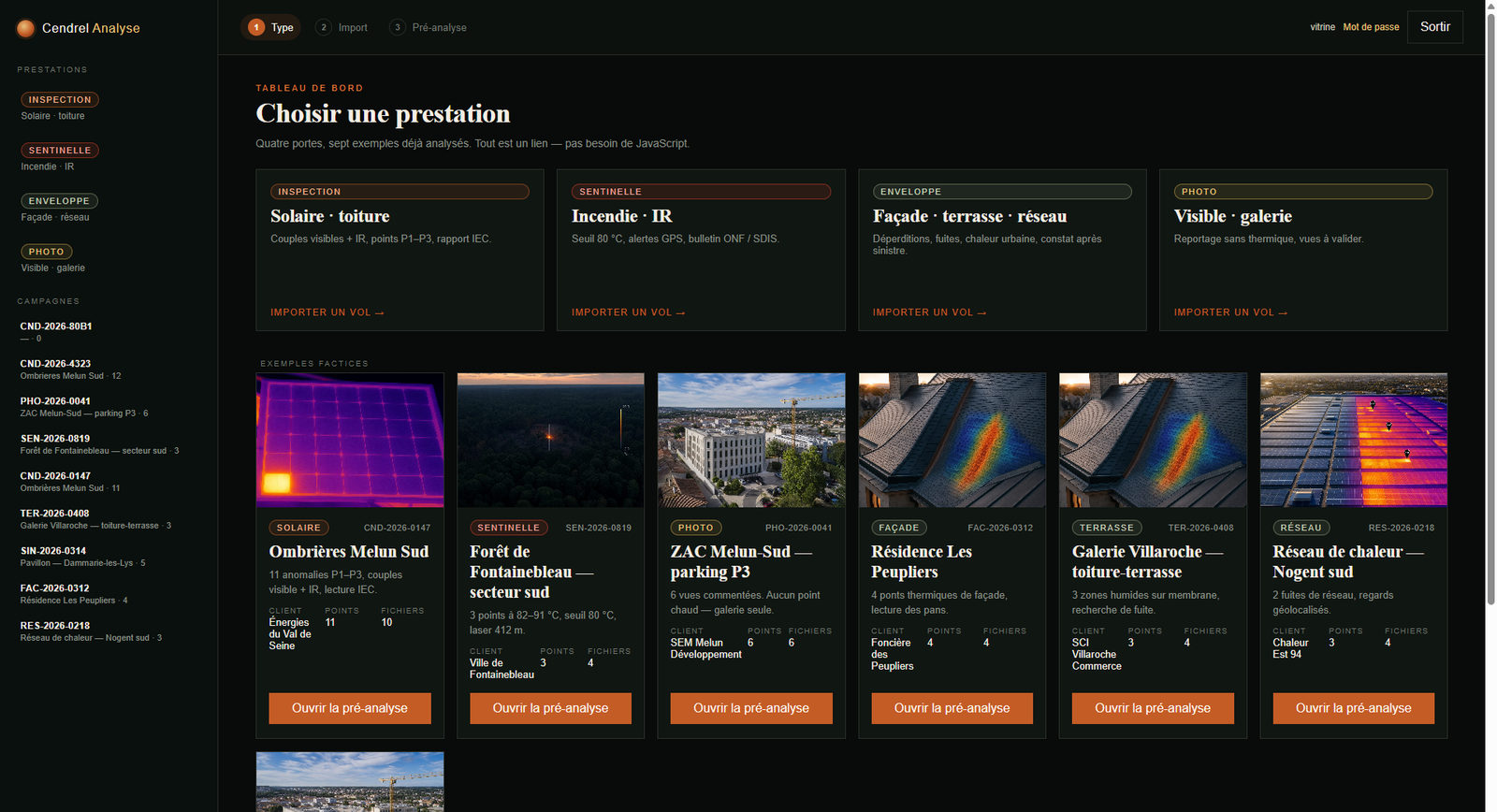Screen dimensions: 1497x812
Task: Open the partially visible thumbnail in bottom row
Action: coord(350,782)
